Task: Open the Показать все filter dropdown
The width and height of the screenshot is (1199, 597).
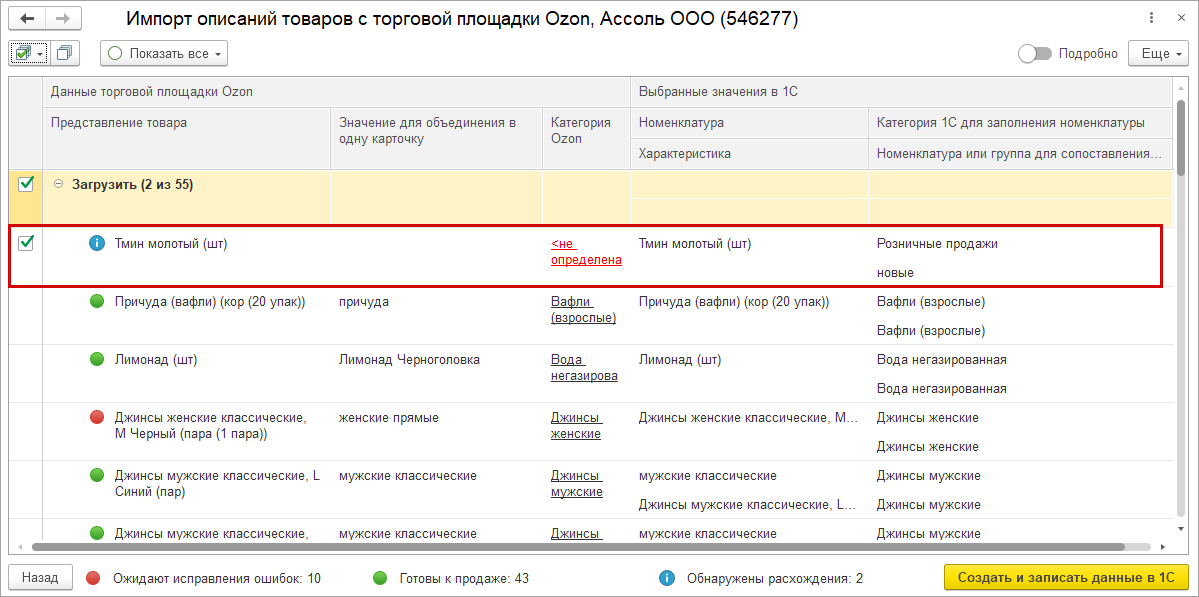Action: (x=164, y=54)
